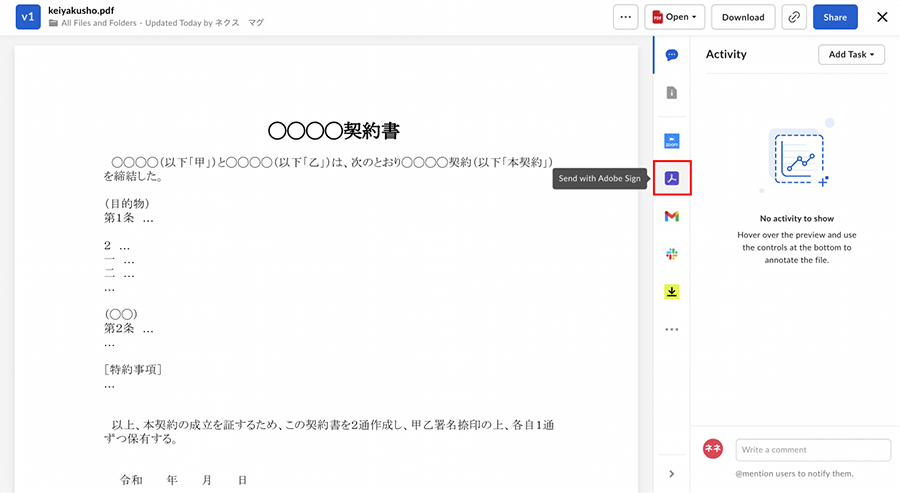Click the yellow download integration icon

(x=672, y=292)
